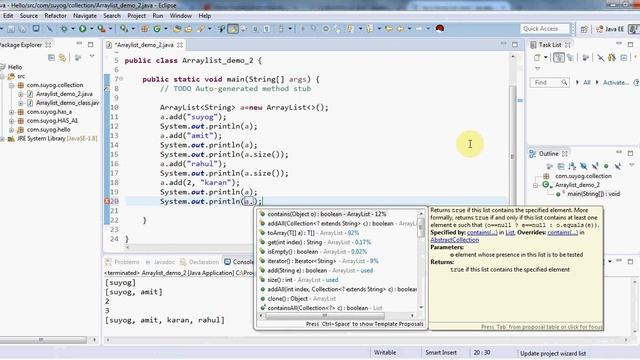Click the All filter link in Task List
Image resolution: width=640 pixels, height=360 pixels.
pyautogui.click(x=587, y=82)
